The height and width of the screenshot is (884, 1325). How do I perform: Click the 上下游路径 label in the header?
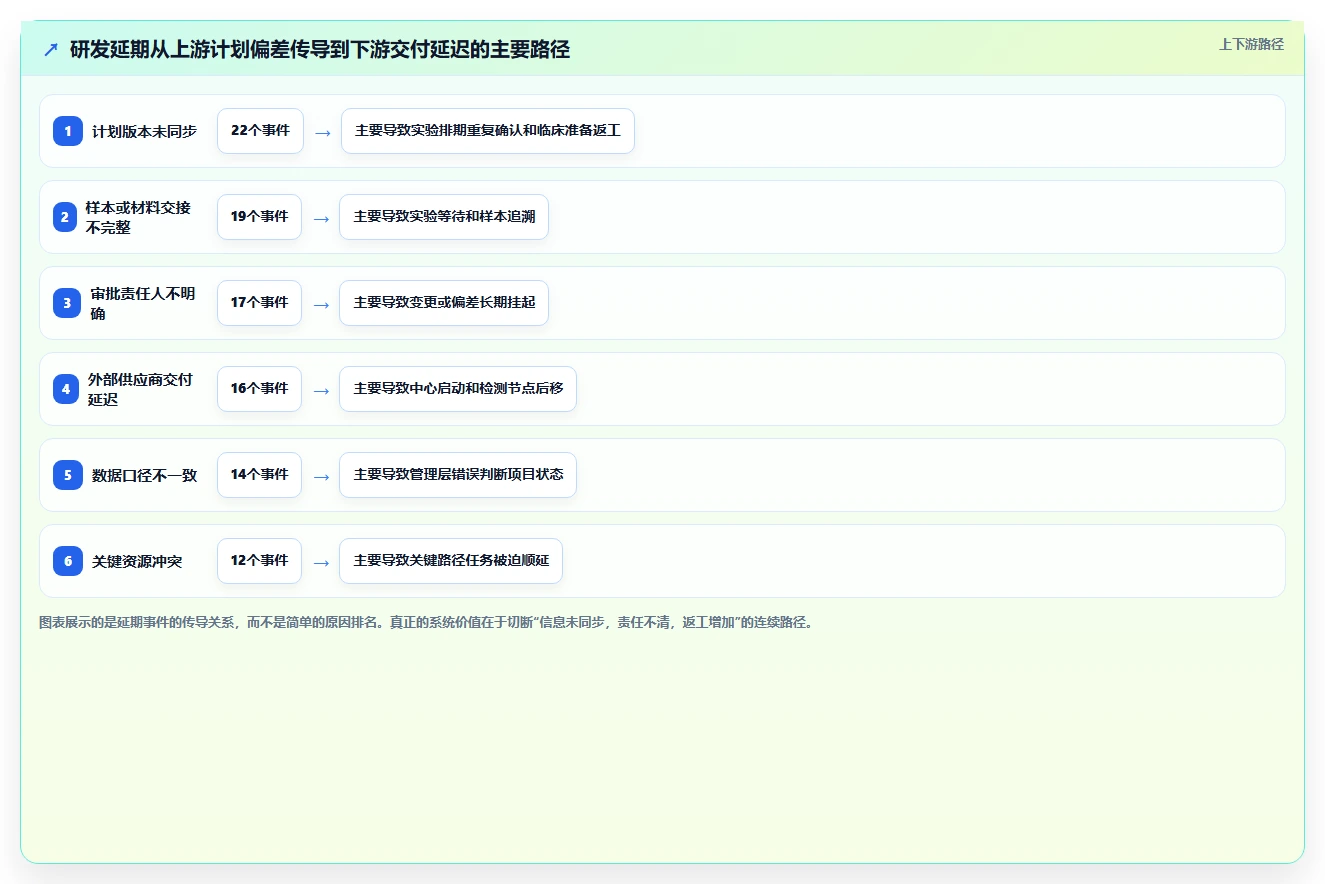pyautogui.click(x=1251, y=44)
